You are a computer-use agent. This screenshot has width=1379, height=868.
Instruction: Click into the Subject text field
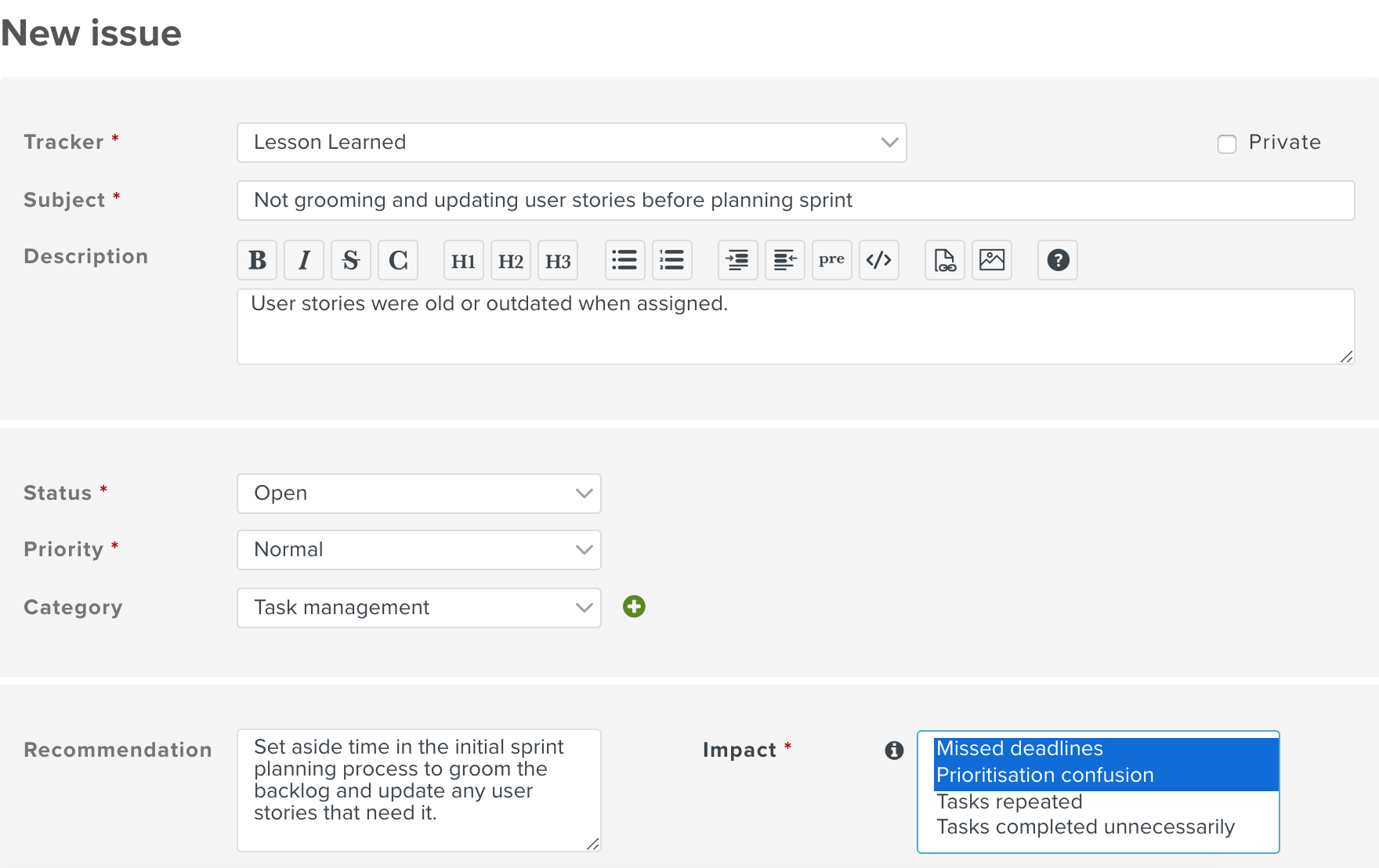point(796,201)
